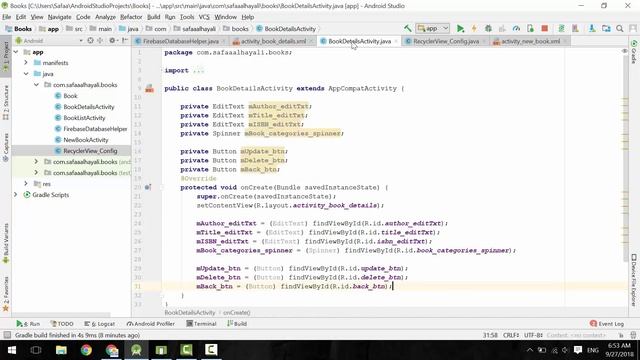Open the Terminal tool window
640x360 pixels.
[x=201, y=324]
